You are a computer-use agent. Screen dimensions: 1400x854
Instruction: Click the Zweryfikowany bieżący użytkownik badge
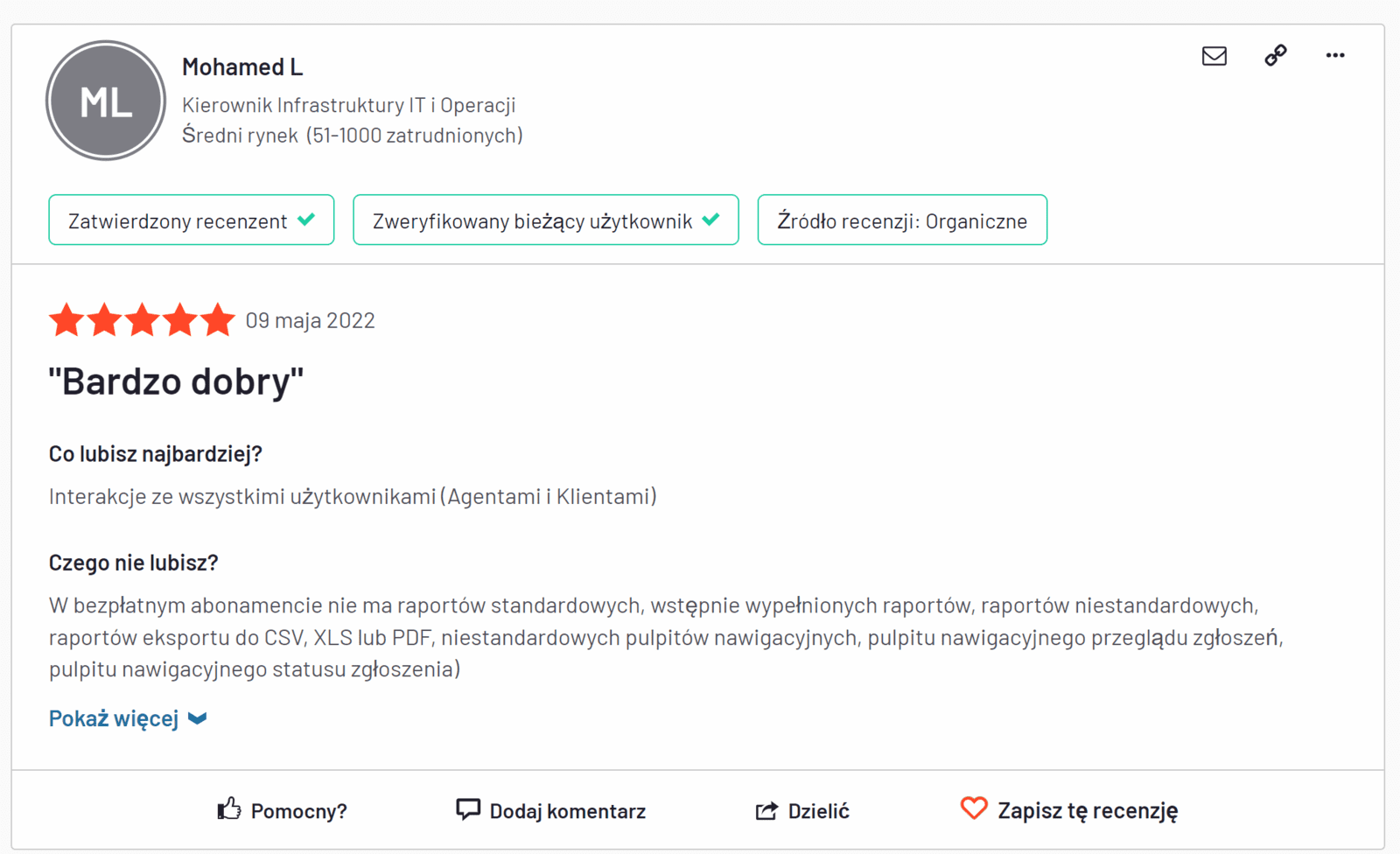(x=545, y=220)
